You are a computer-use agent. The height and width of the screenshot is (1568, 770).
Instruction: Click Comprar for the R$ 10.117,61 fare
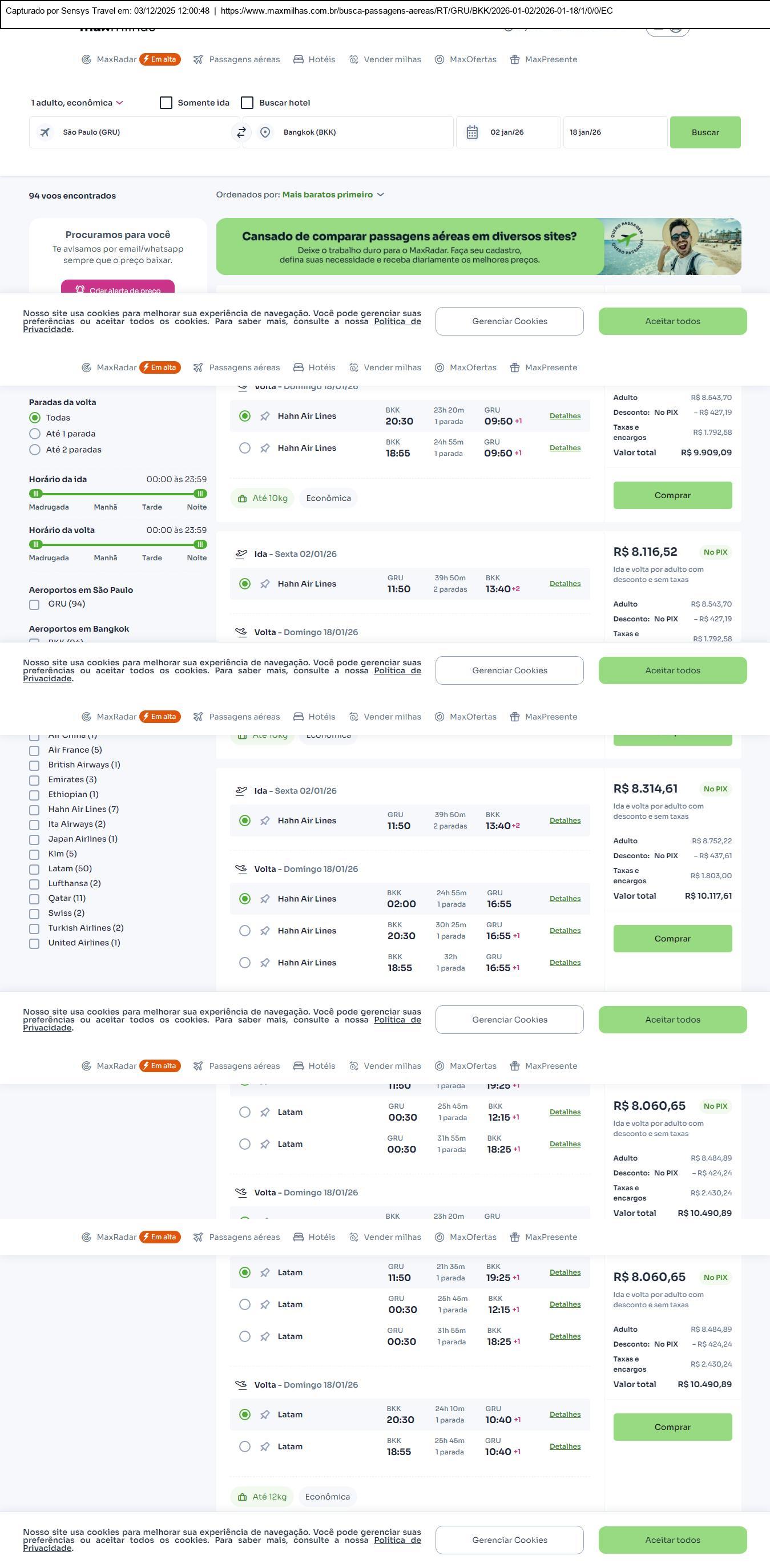pos(672,939)
